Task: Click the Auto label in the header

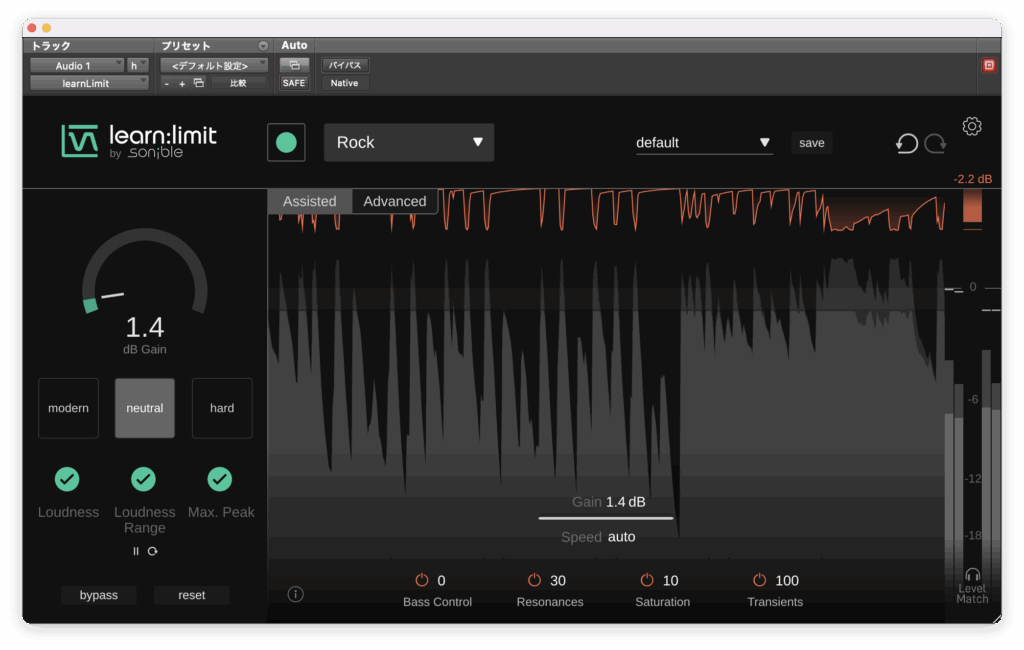Action: [x=294, y=46]
